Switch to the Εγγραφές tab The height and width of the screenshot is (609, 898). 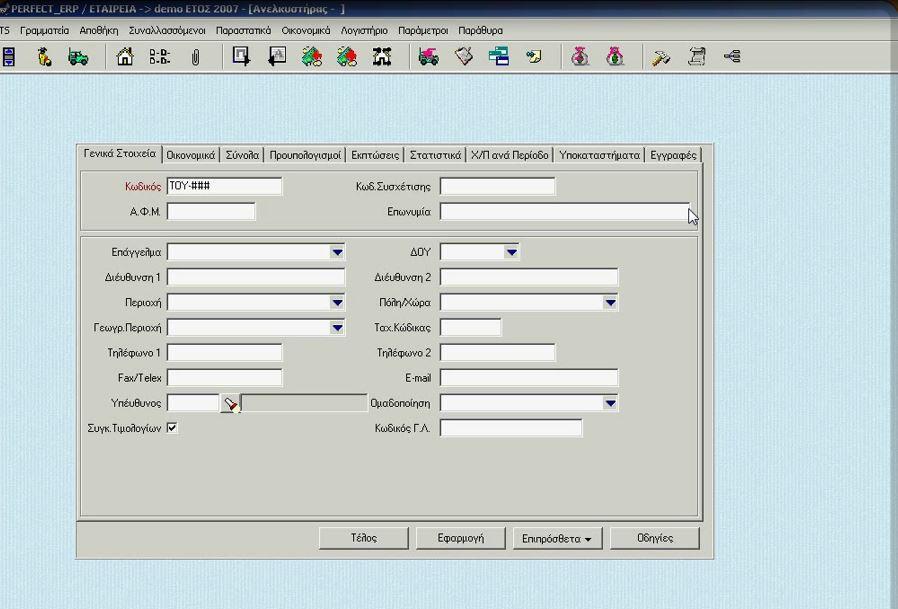[673, 155]
